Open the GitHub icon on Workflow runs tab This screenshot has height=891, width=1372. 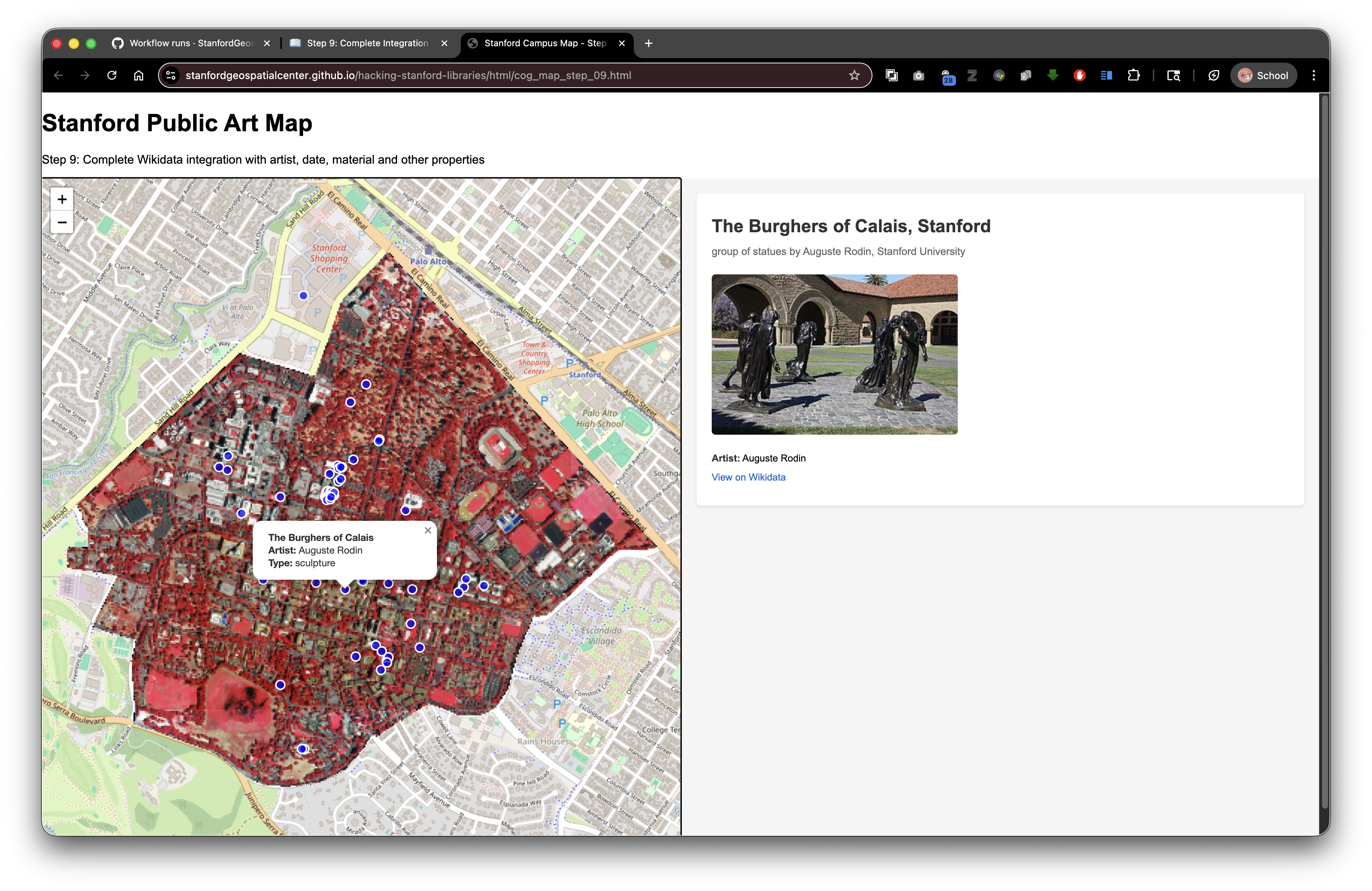click(x=117, y=42)
